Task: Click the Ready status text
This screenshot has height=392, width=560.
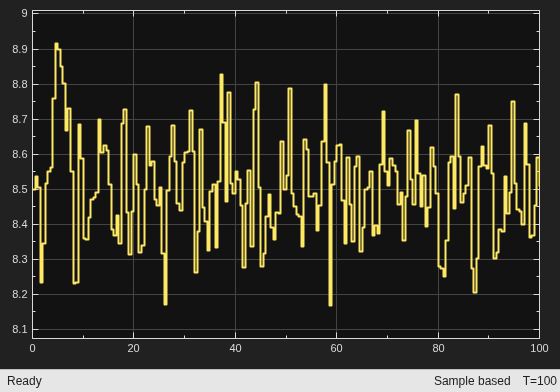Action: click(24, 381)
